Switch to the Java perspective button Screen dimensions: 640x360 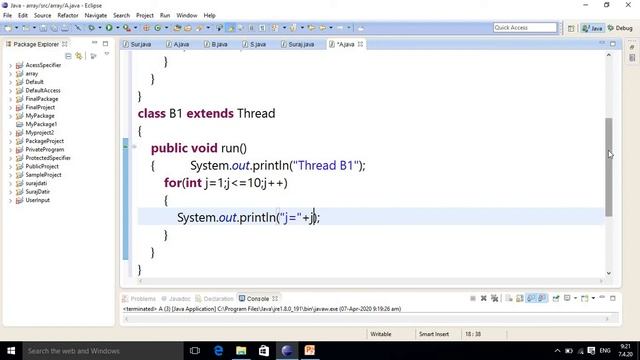pyautogui.click(x=593, y=28)
